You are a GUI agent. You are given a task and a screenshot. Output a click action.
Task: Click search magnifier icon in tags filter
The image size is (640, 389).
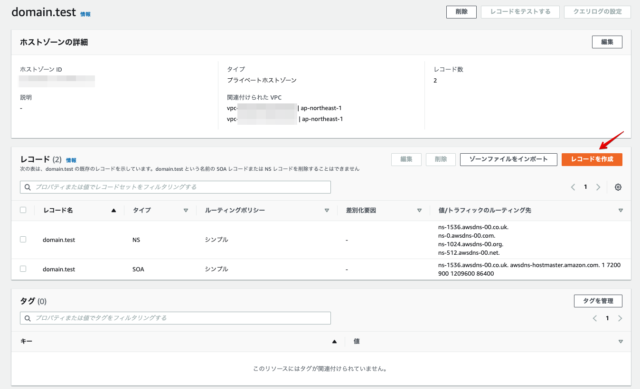tap(27, 318)
